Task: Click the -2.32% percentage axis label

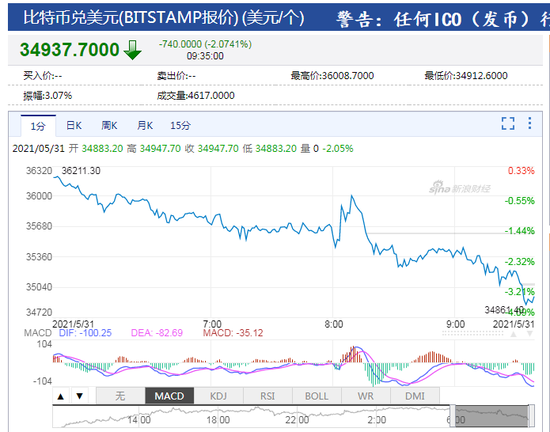Action: click(x=520, y=262)
